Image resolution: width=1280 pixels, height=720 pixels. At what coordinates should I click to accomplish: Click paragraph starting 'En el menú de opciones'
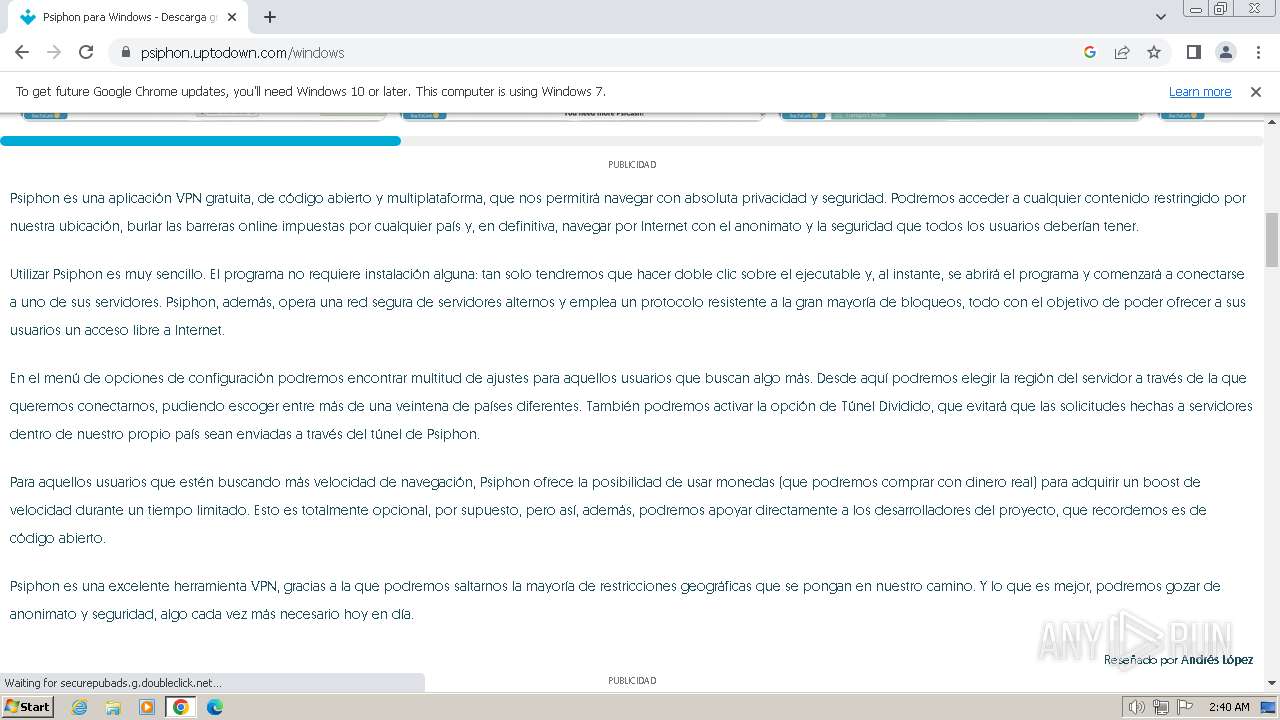[630, 406]
